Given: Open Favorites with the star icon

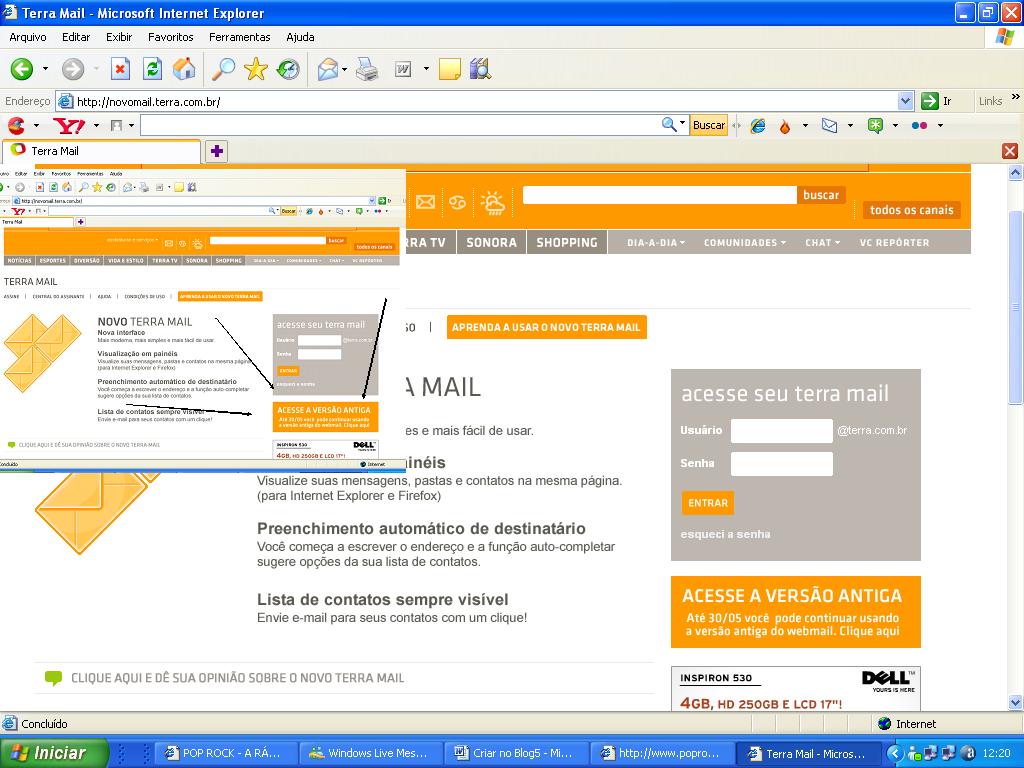Looking at the screenshot, I should (255, 69).
